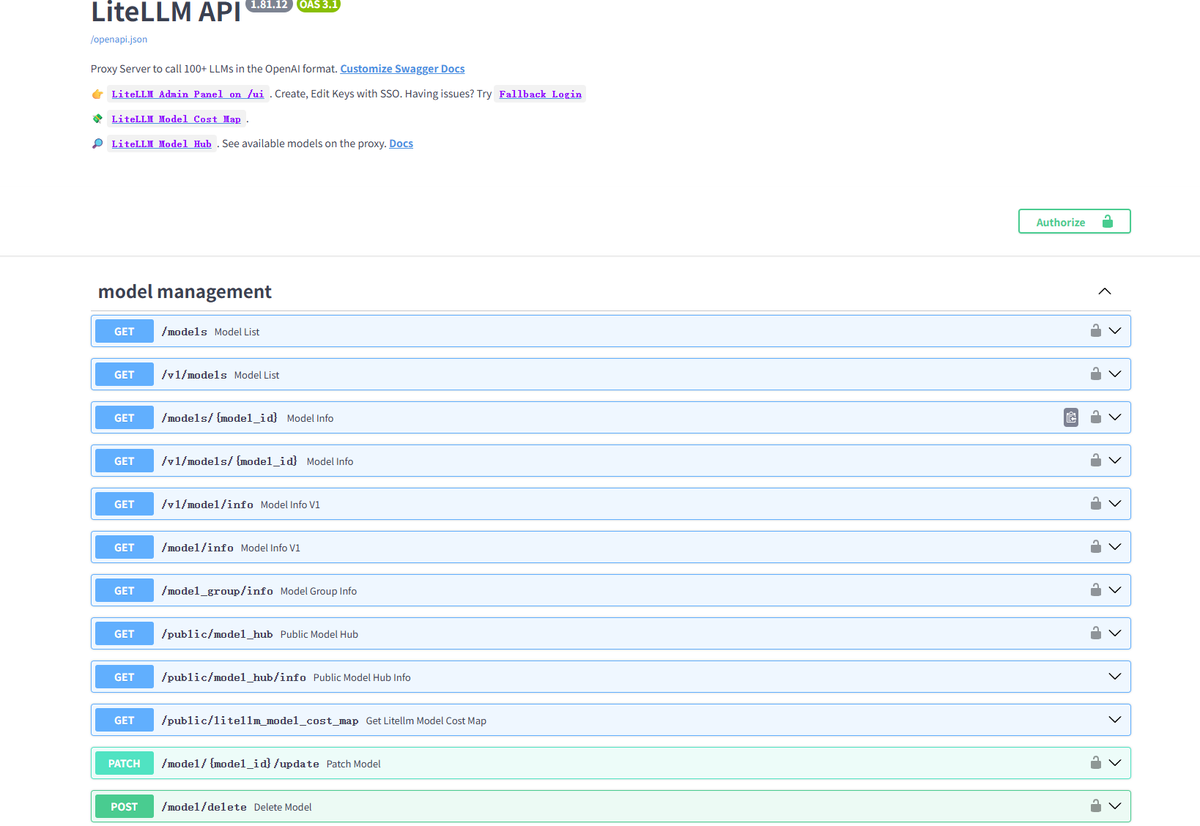Expand the /public/model_hub endpoint chevron

click(1115, 633)
